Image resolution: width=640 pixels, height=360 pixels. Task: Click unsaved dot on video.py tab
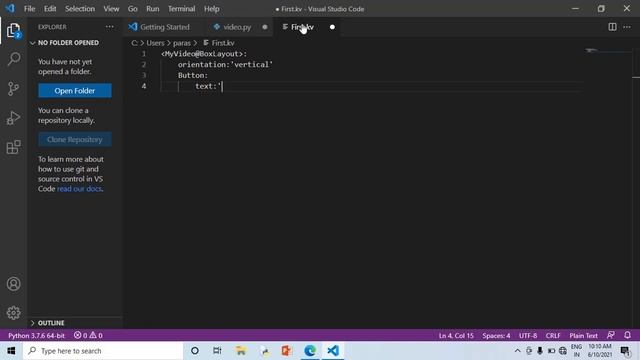[x=265, y=27]
